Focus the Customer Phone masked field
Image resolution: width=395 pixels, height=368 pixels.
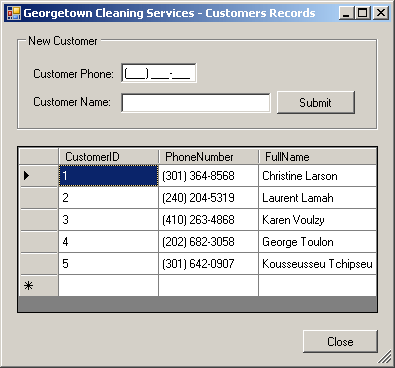pos(159,73)
